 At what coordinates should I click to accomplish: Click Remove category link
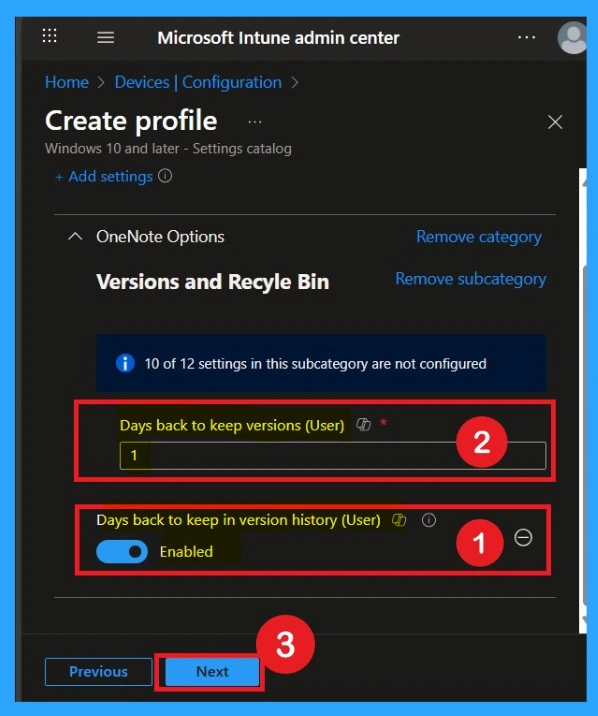click(x=479, y=237)
